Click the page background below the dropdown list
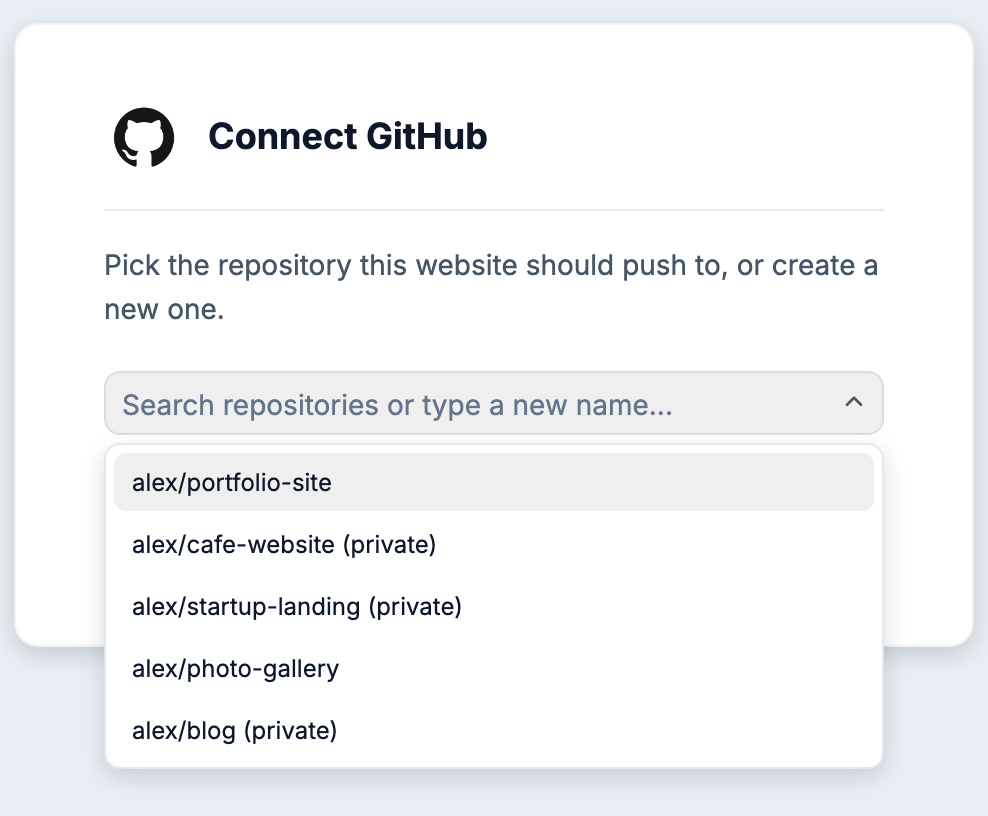 [493, 793]
